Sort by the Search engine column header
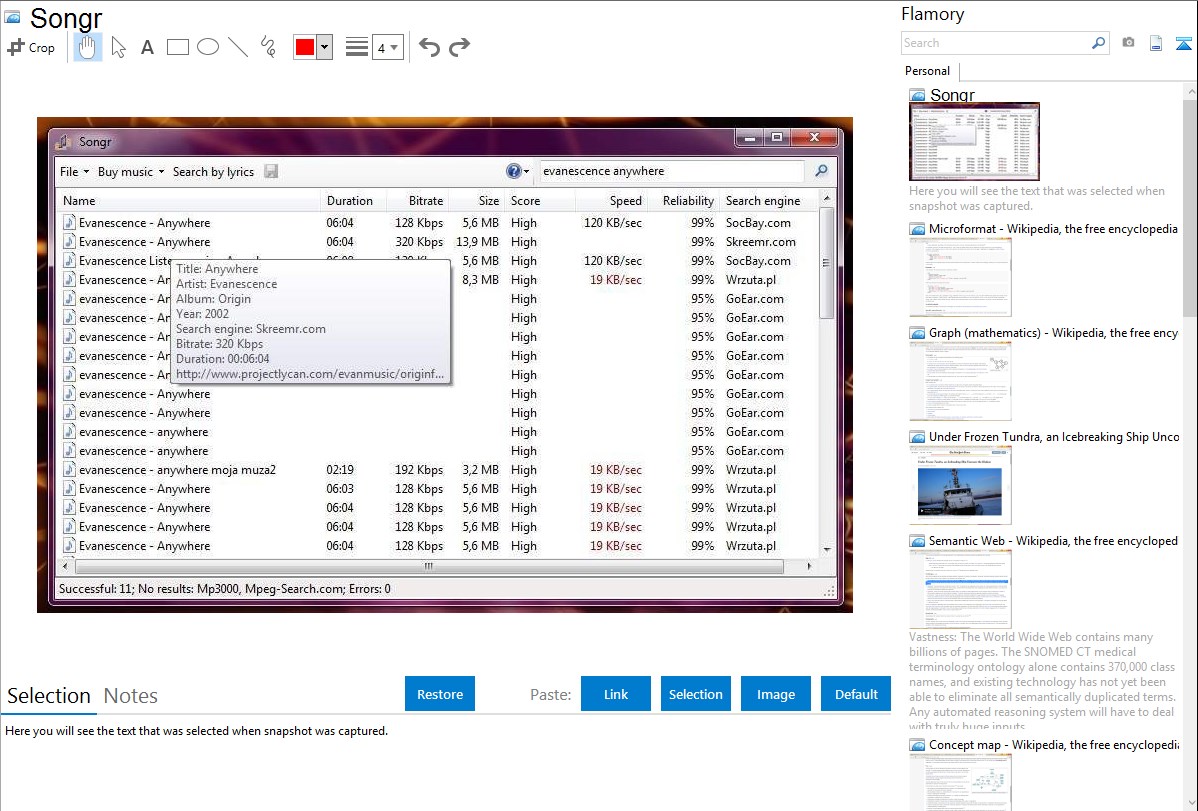This screenshot has width=1198, height=811. (x=768, y=200)
